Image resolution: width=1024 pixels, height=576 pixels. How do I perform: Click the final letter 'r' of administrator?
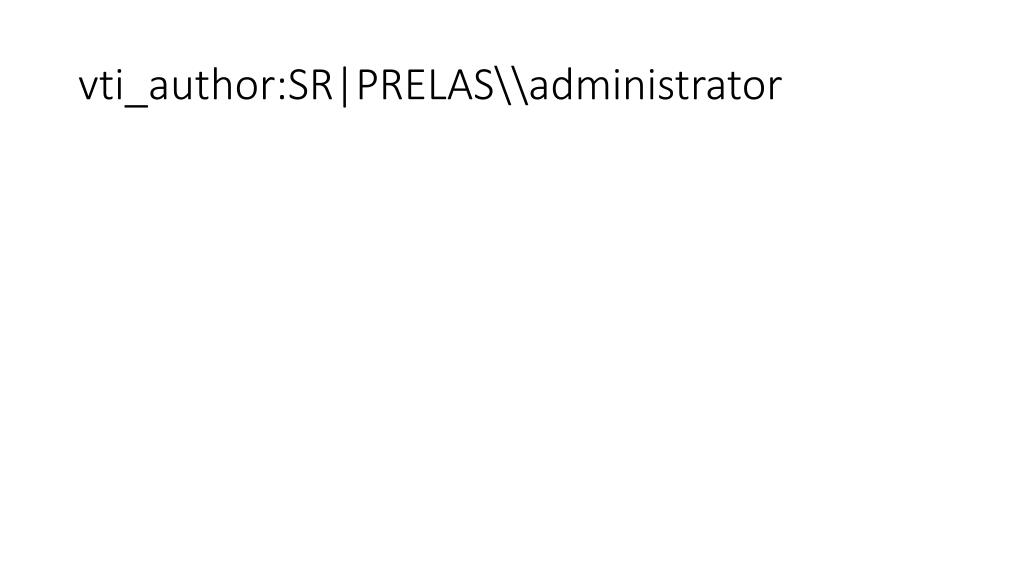pyautogui.click(x=775, y=90)
